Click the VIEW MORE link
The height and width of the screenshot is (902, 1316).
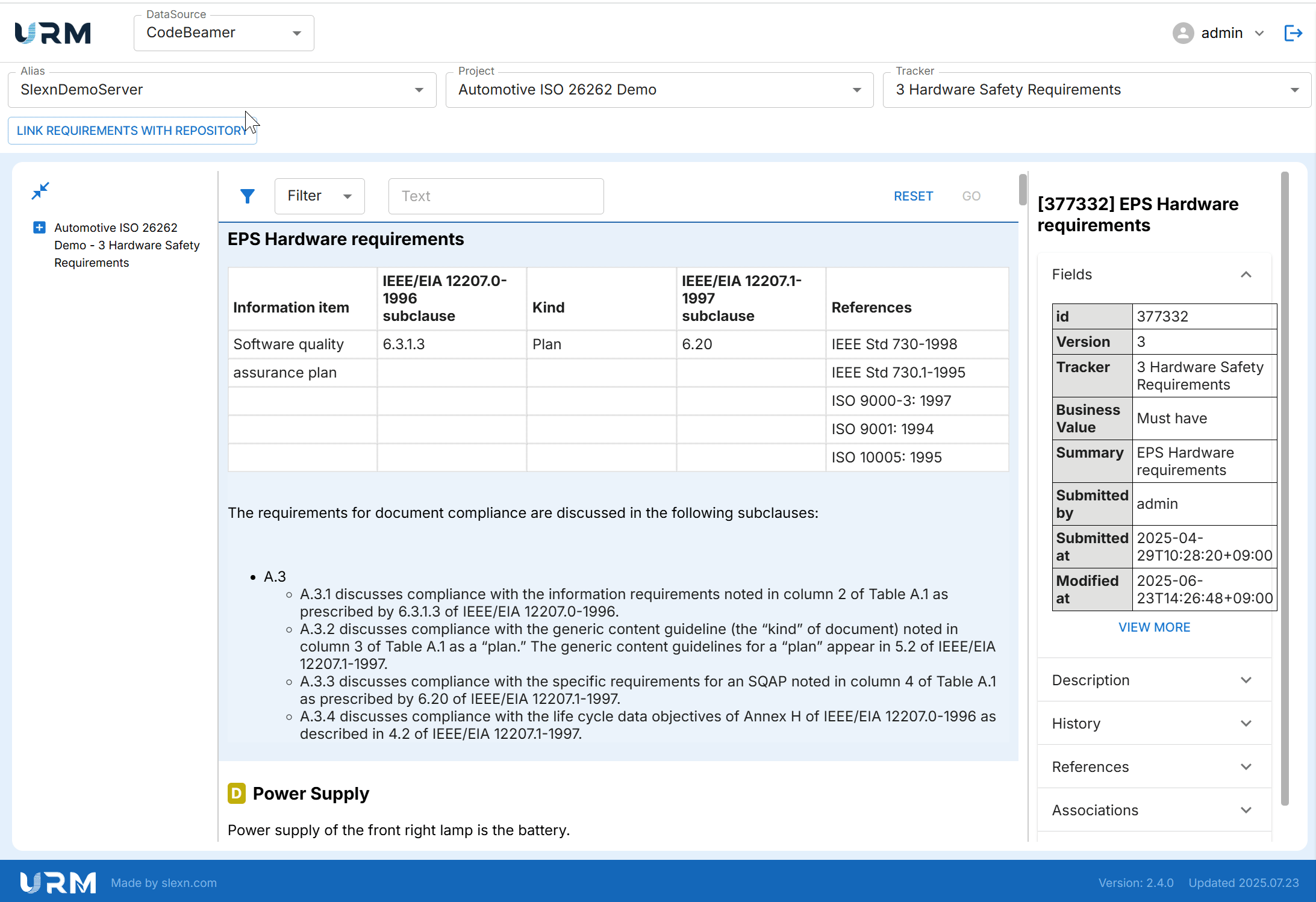click(1154, 627)
